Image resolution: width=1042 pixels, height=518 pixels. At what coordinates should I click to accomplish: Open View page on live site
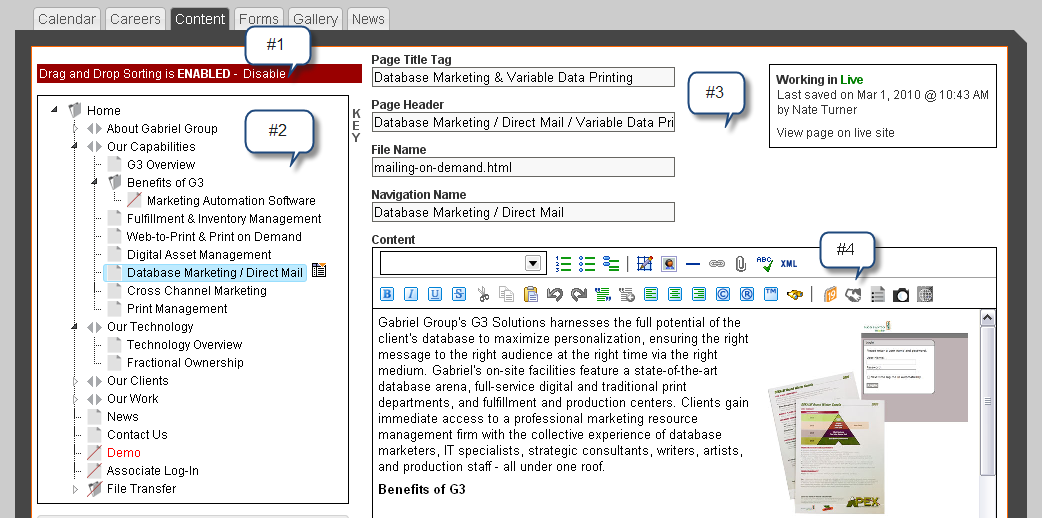tap(835, 132)
